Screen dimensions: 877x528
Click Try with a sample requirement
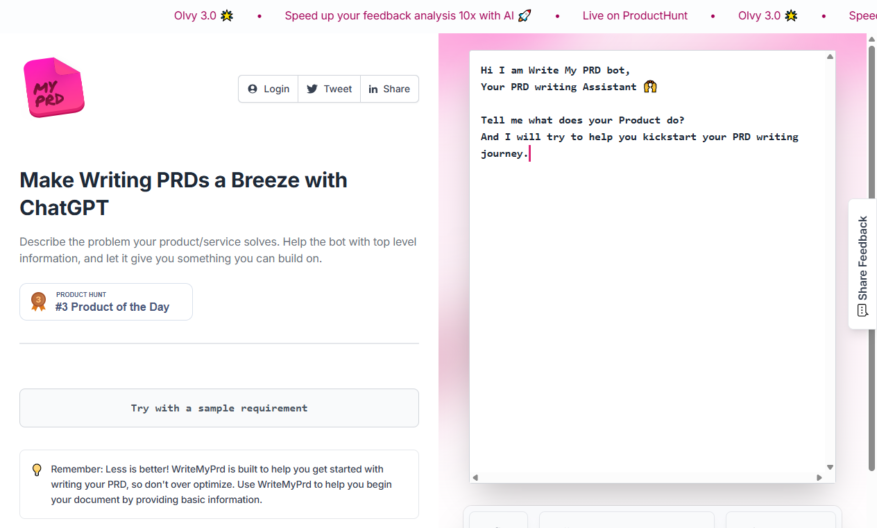[219, 408]
